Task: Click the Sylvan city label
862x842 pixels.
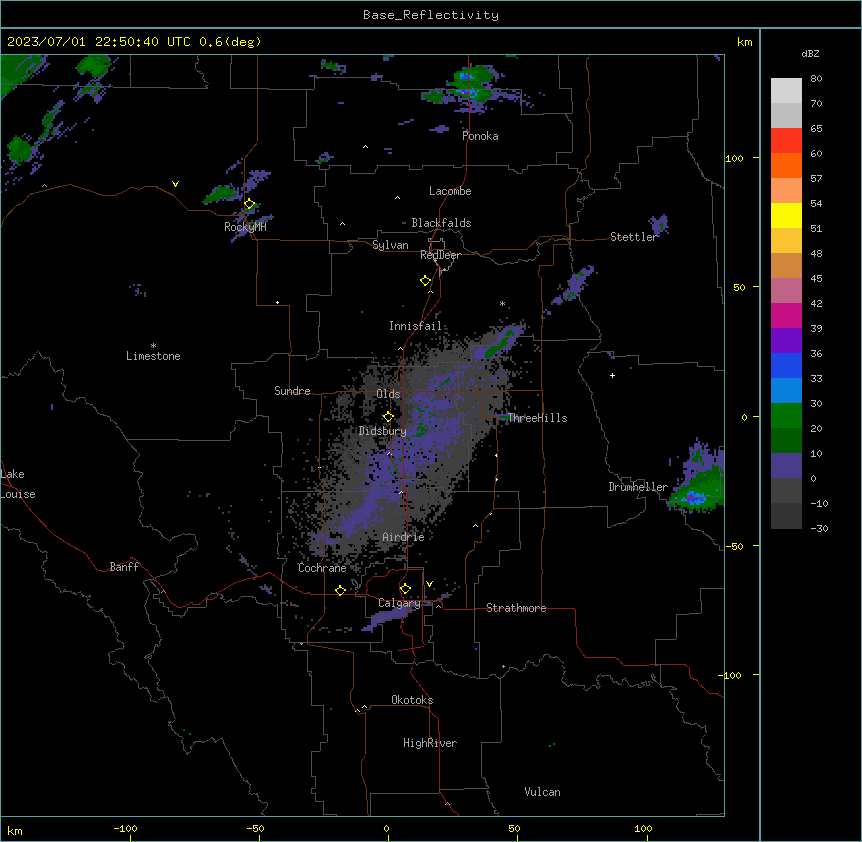Action: [x=390, y=245]
